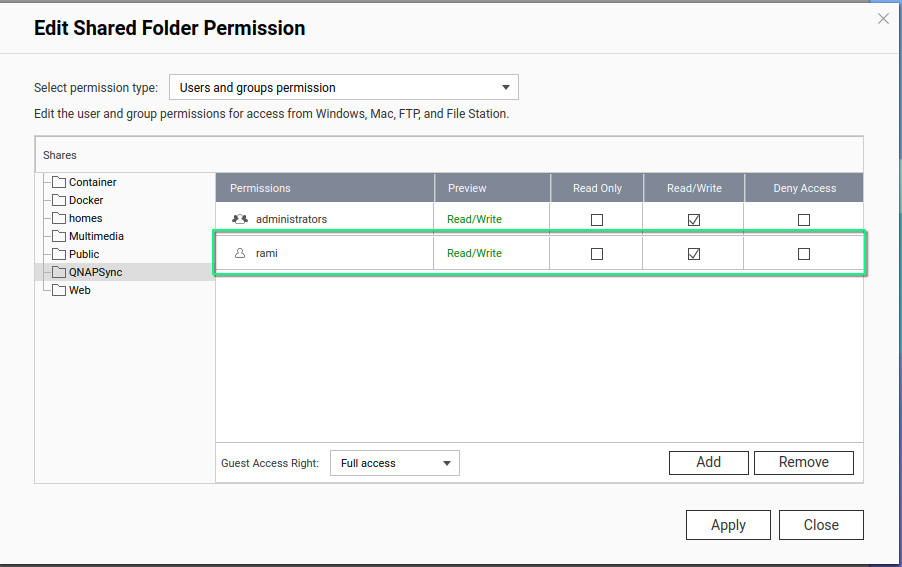This screenshot has width=902, height=567.
Task: Open the permission type dropdown
Action: 343,87
